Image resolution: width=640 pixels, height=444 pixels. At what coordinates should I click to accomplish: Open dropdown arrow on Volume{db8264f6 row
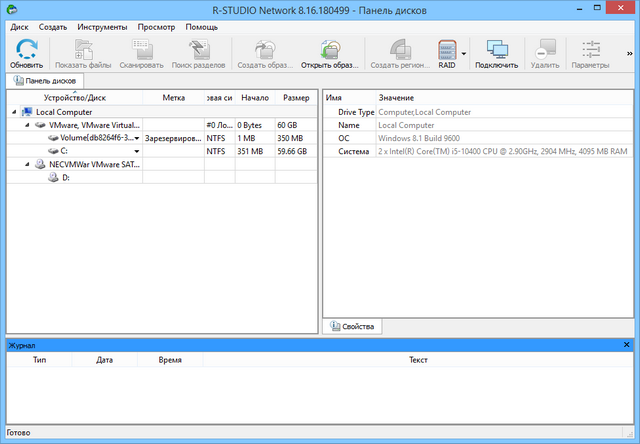137,138
